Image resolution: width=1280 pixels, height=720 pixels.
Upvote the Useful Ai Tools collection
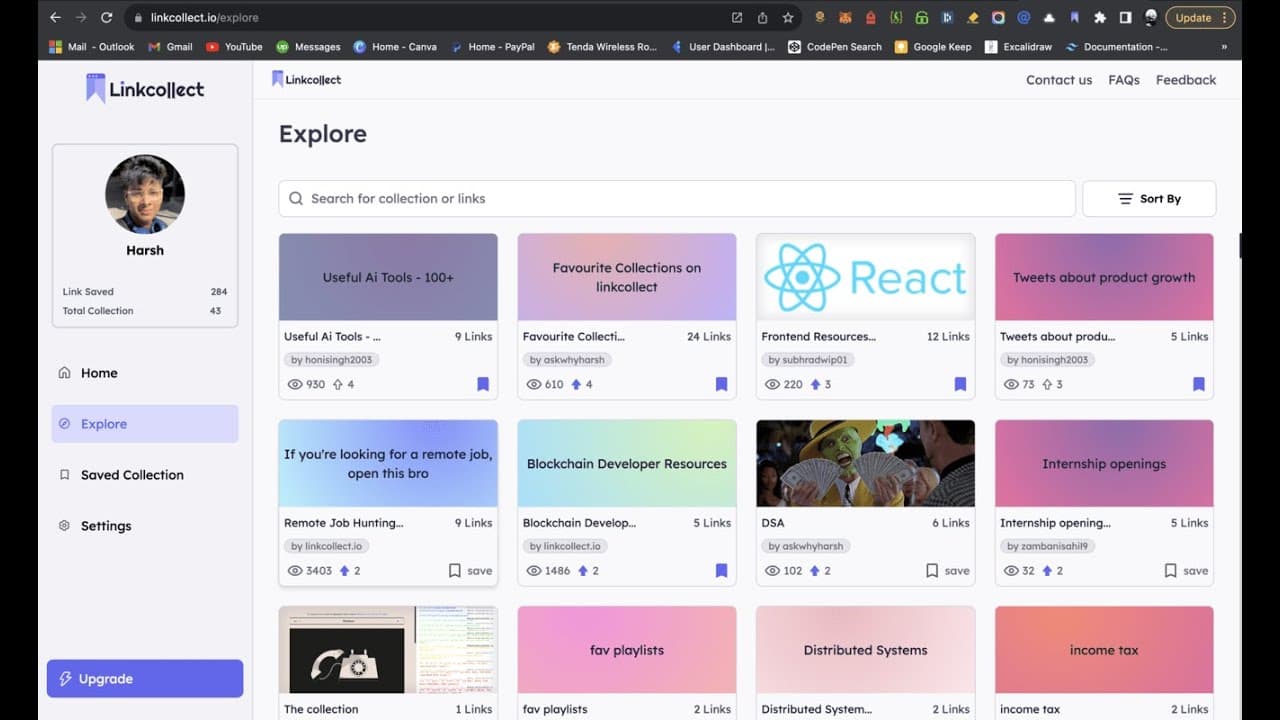tap(338, 384)
